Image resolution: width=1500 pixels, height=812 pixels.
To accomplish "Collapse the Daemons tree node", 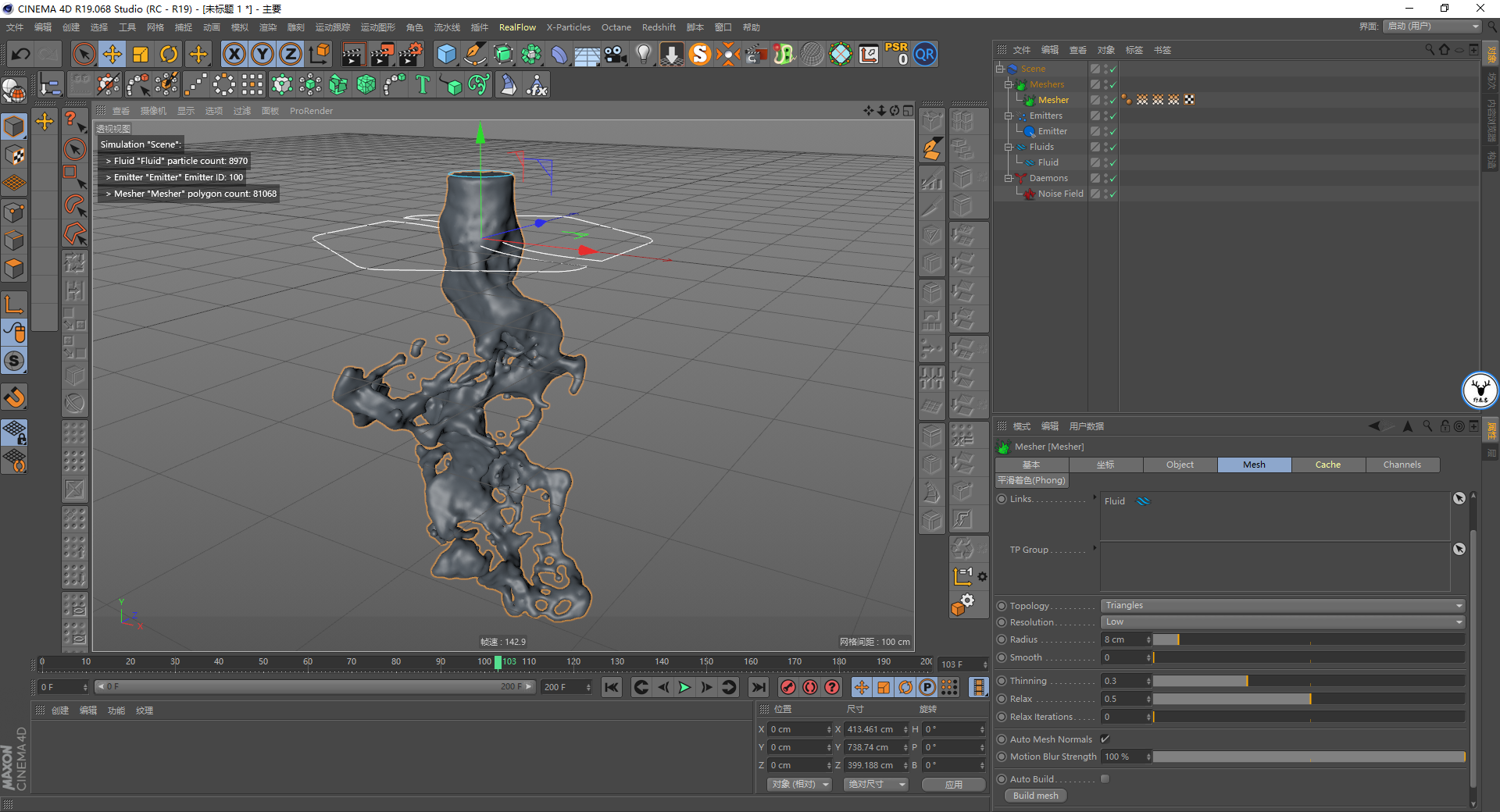I will pyautogui.click(x=1008, y=178).
